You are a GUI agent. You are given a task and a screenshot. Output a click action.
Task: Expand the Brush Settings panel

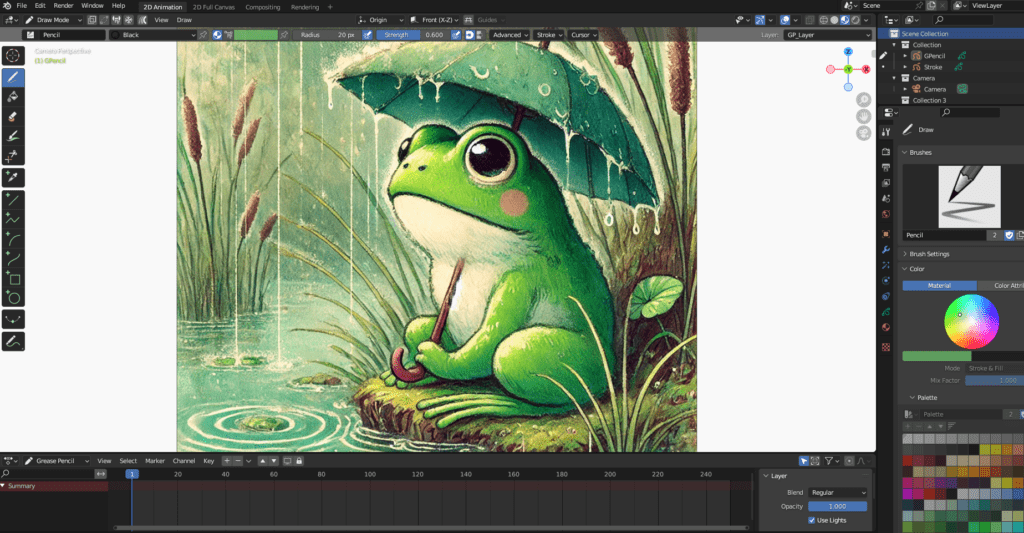[x=929, y=254]
